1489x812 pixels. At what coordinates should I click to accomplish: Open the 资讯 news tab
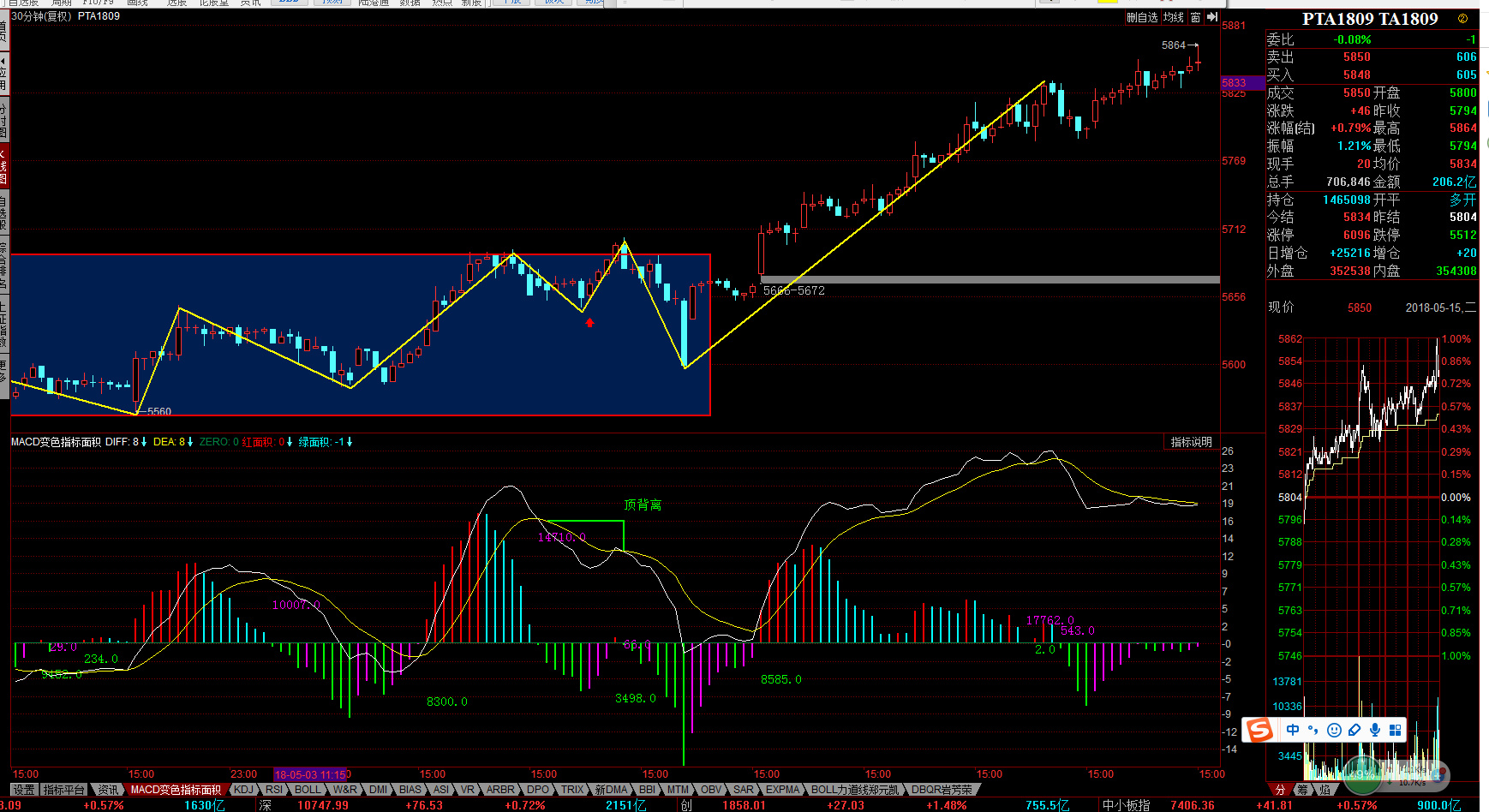tap(108, 790)
